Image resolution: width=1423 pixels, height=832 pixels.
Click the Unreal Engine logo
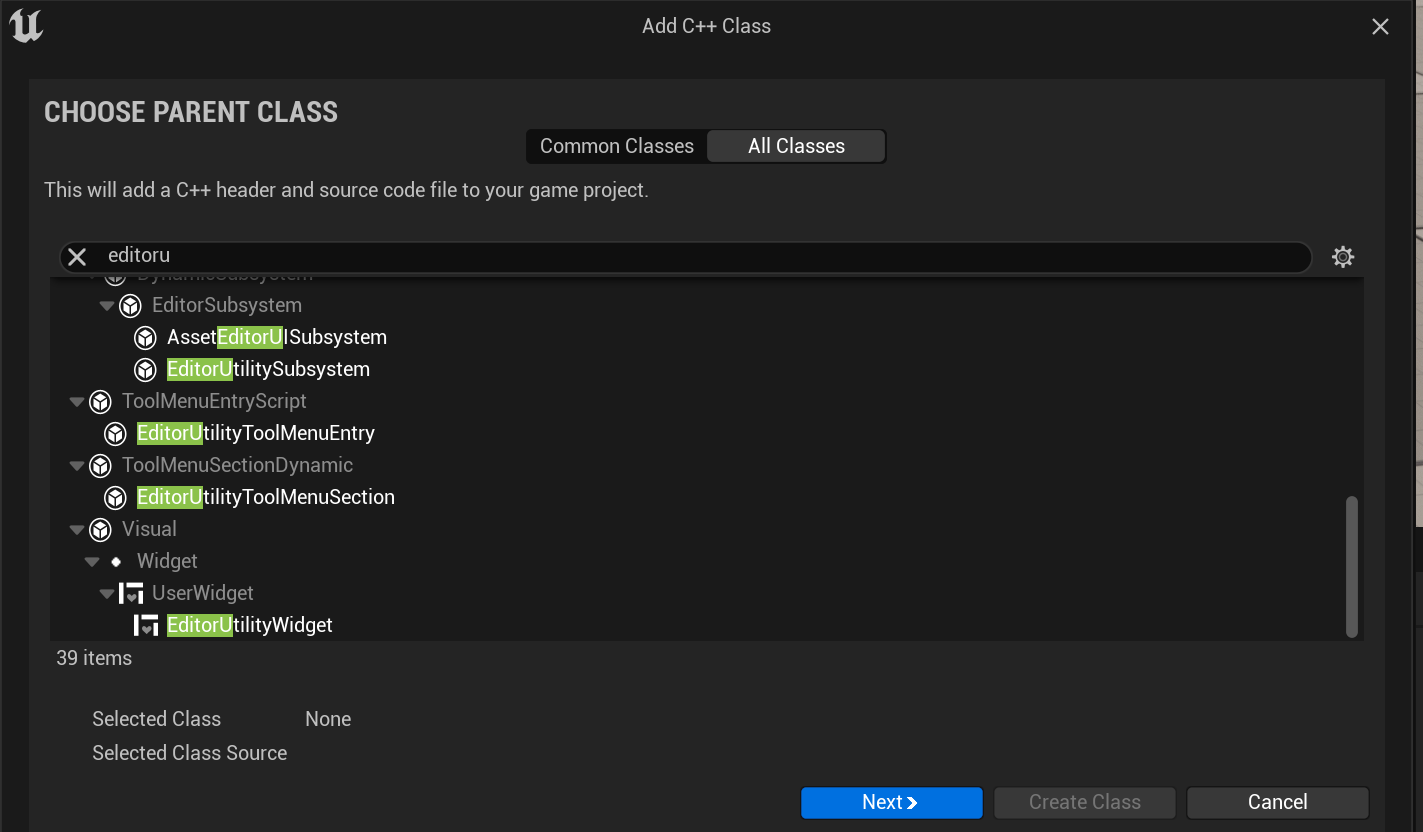pos(25,26)
